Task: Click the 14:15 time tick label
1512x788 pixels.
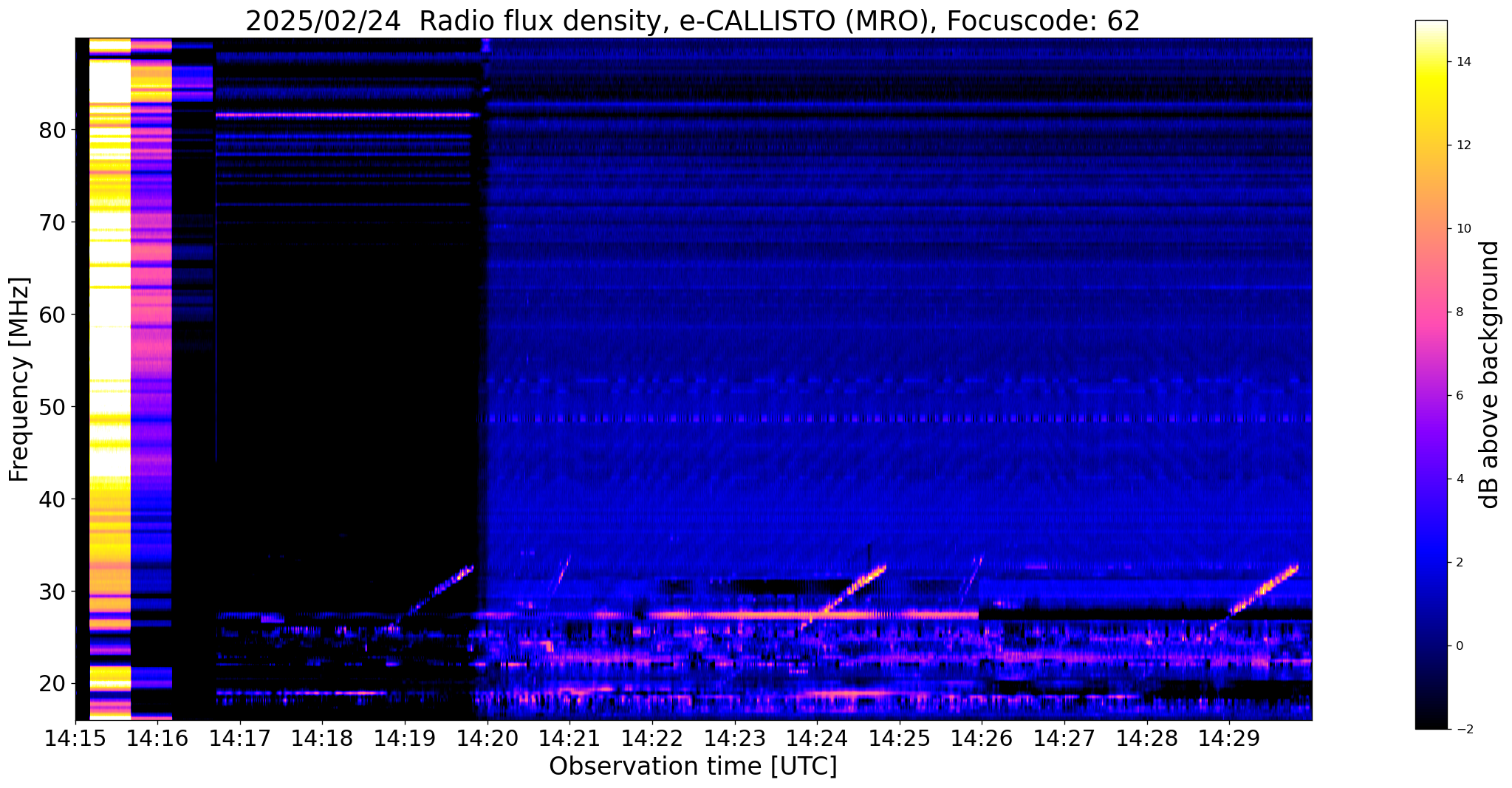Action: (75, 737)
